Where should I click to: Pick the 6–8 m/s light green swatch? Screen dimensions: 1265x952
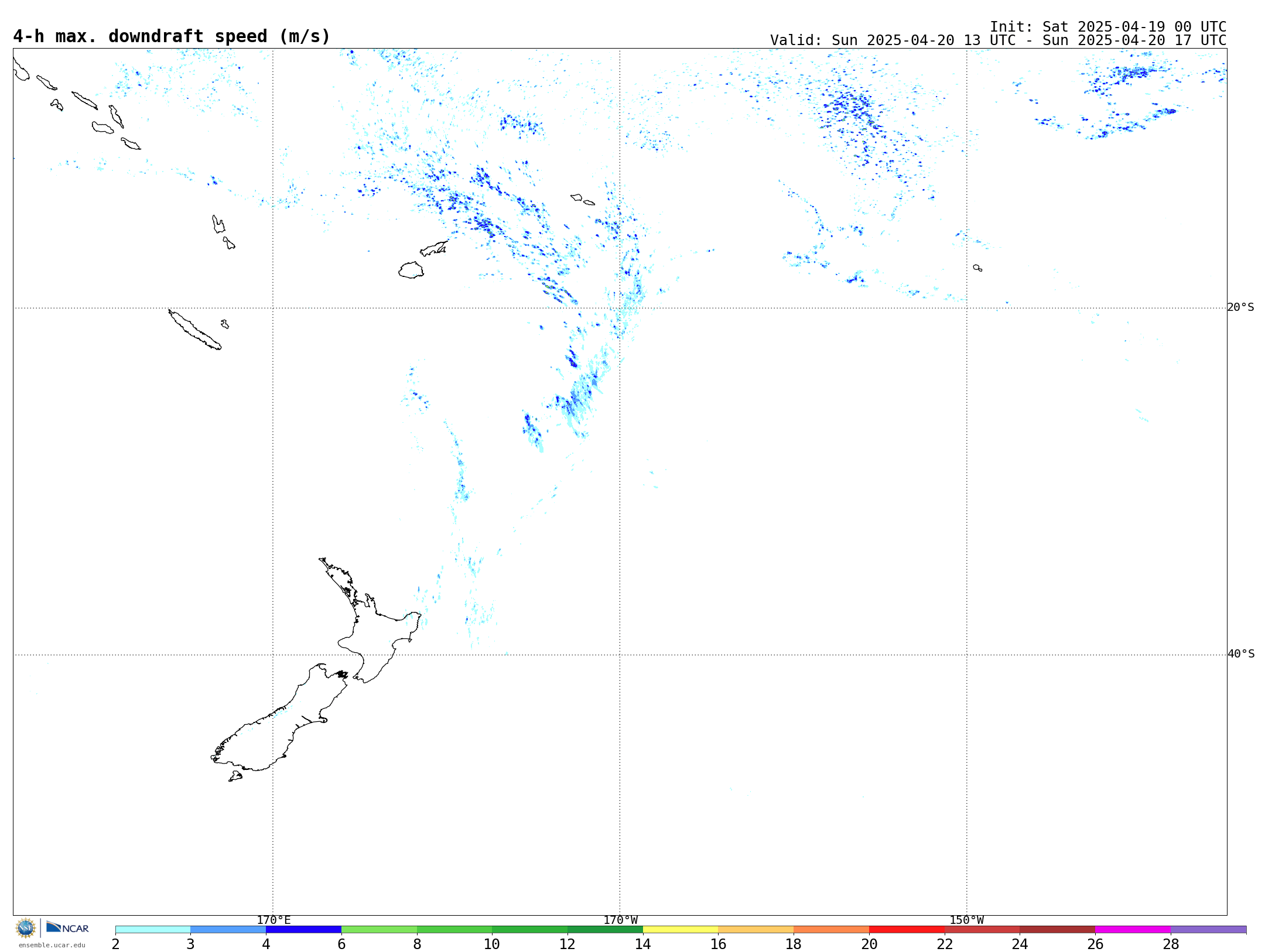point(379,930)
